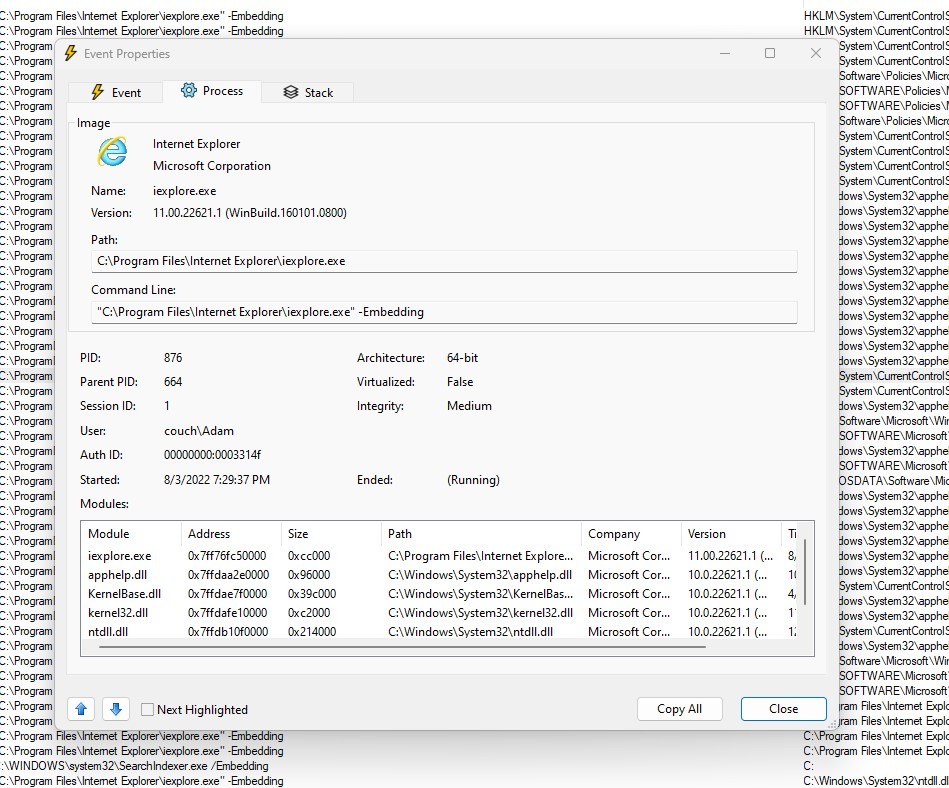Click the Ended value (Running)
The width and height of the screenshot is (949, 788).
[473, 480]
